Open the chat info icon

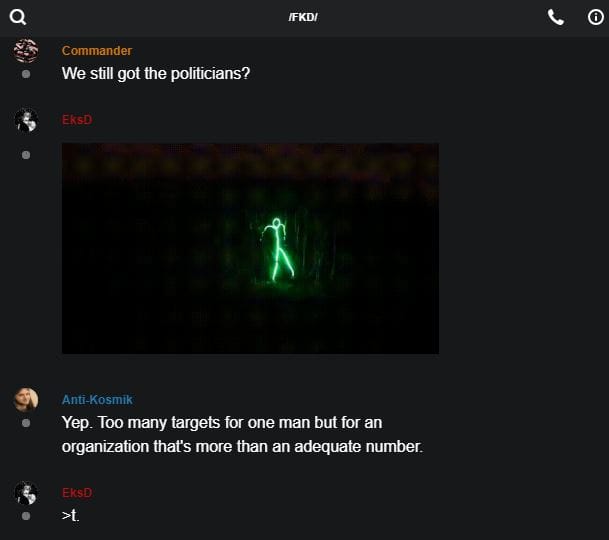[595, 17]
